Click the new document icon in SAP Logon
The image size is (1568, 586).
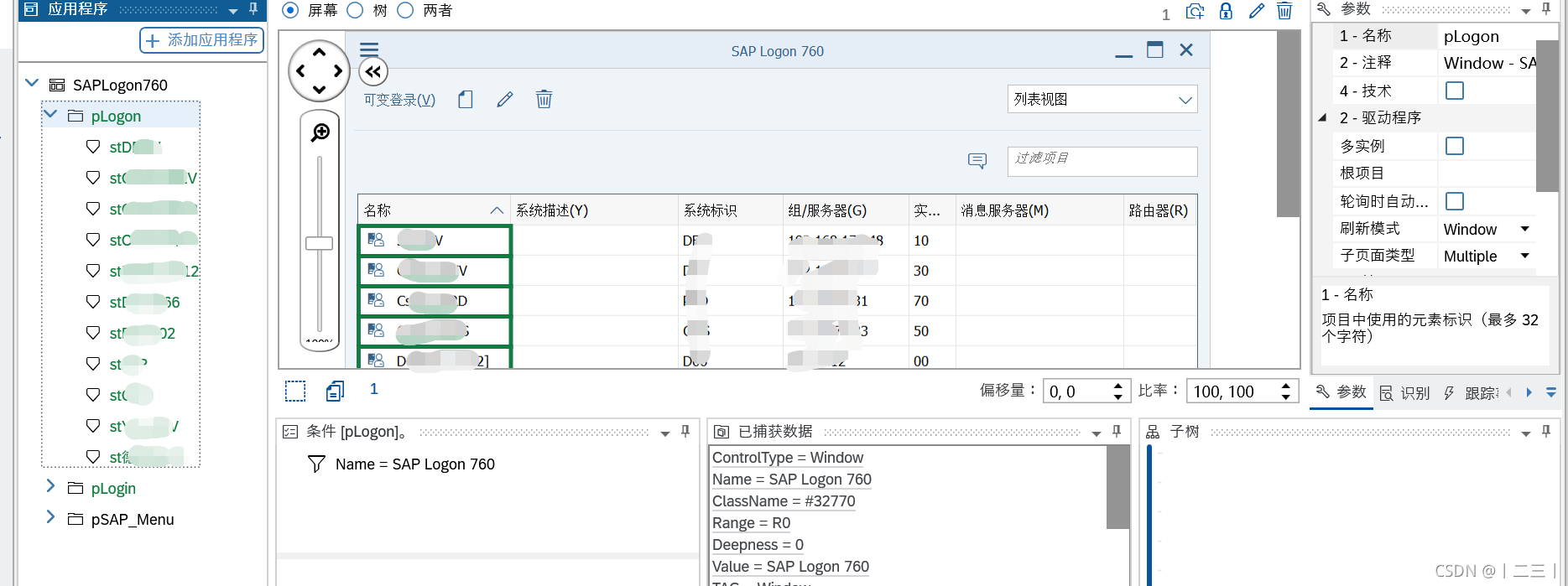click(466, 100)
